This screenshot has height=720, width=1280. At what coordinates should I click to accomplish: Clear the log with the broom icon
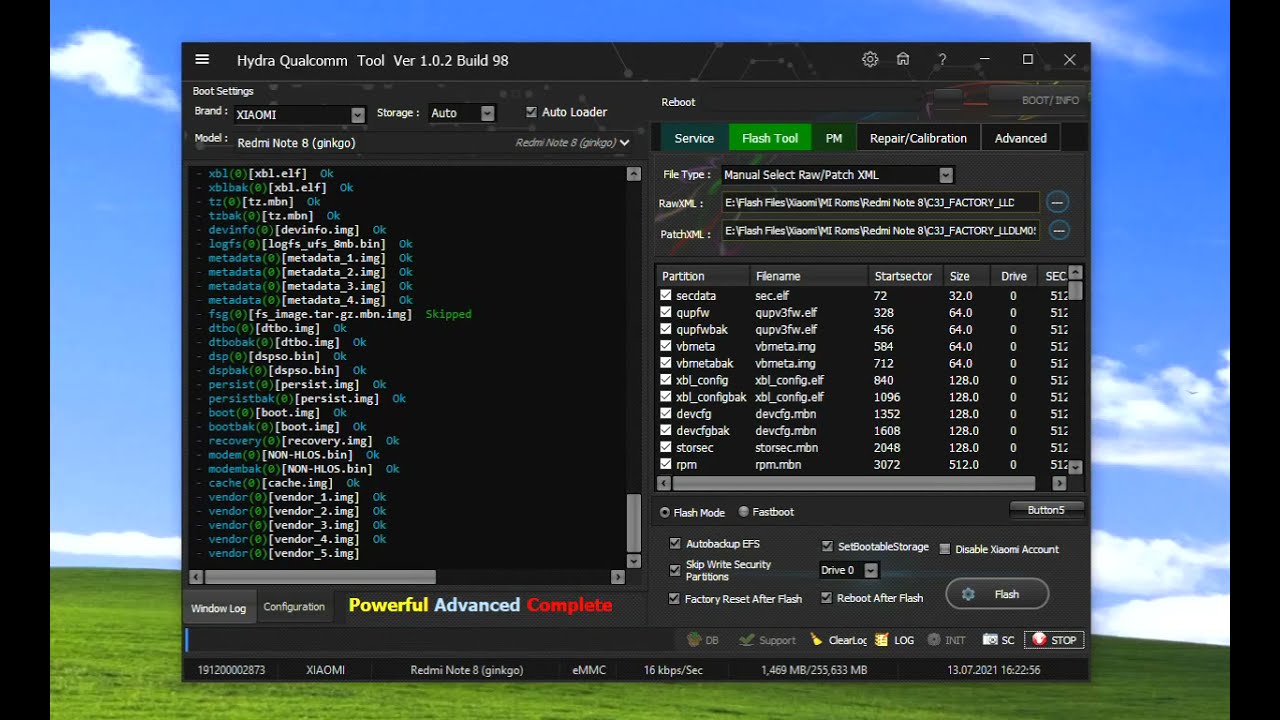coord(838,640)
